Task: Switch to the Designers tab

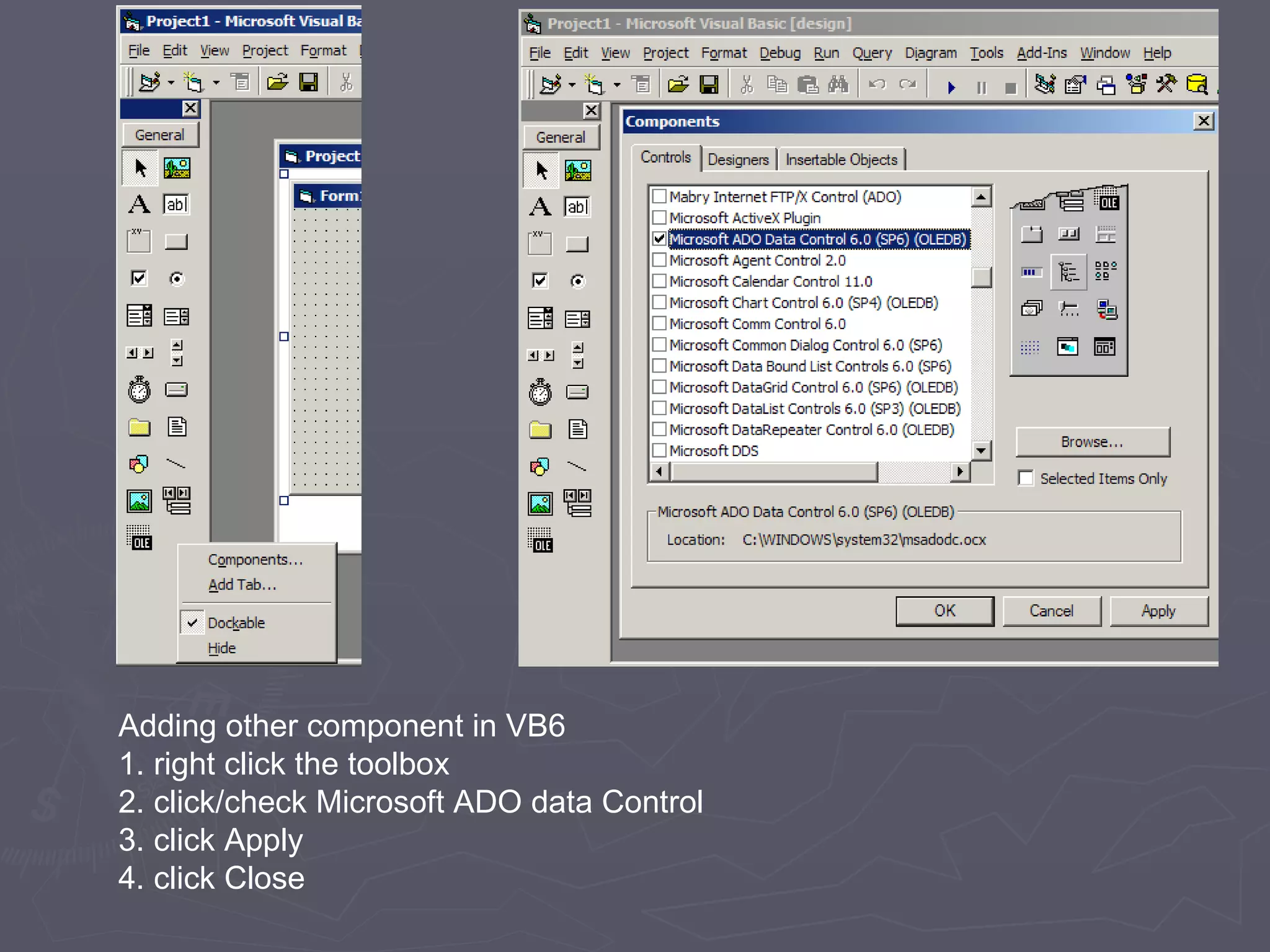Action: tap(738, 160)
